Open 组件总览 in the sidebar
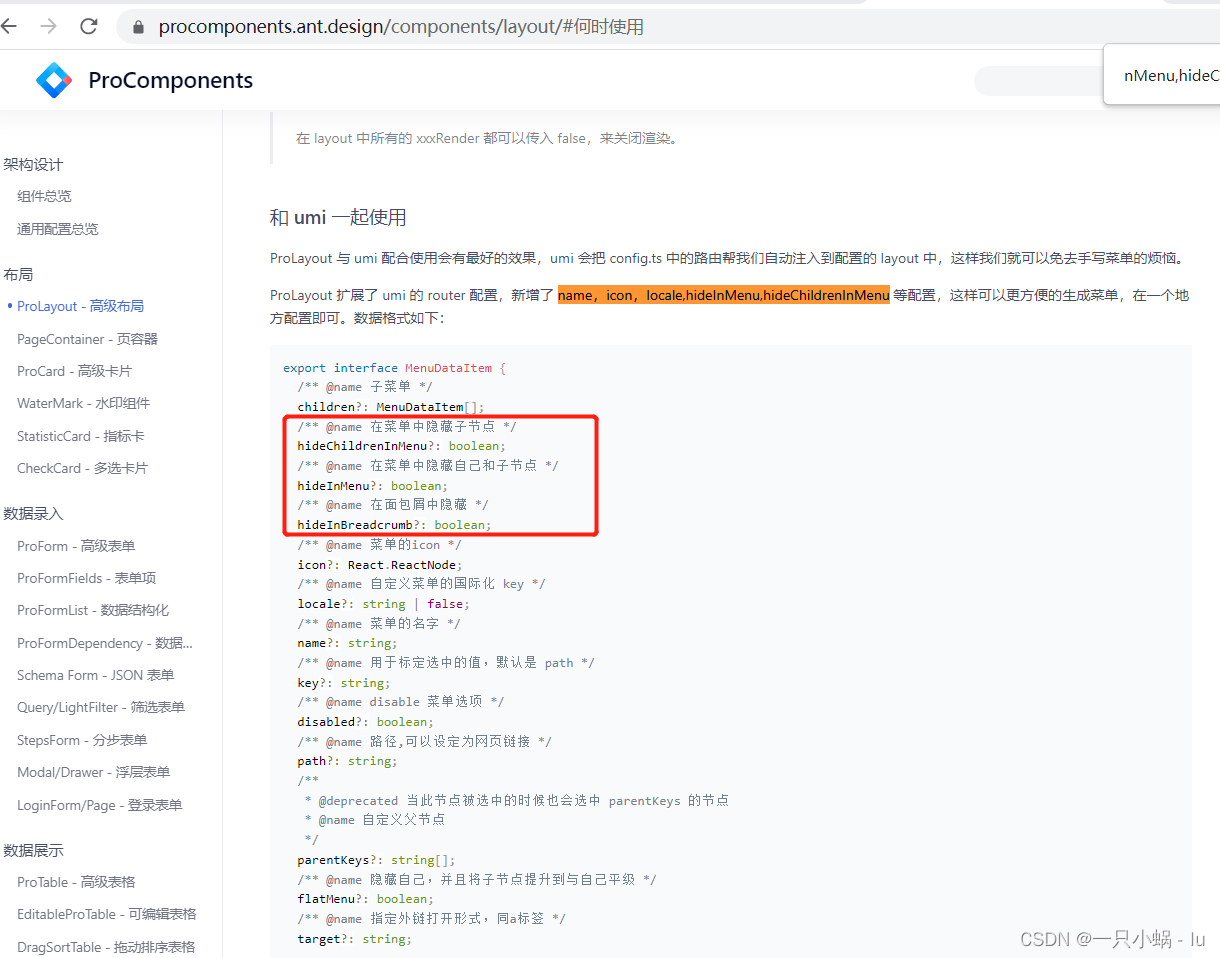The height and width of the screenshot is (958, 1220). tap(44, 196)
